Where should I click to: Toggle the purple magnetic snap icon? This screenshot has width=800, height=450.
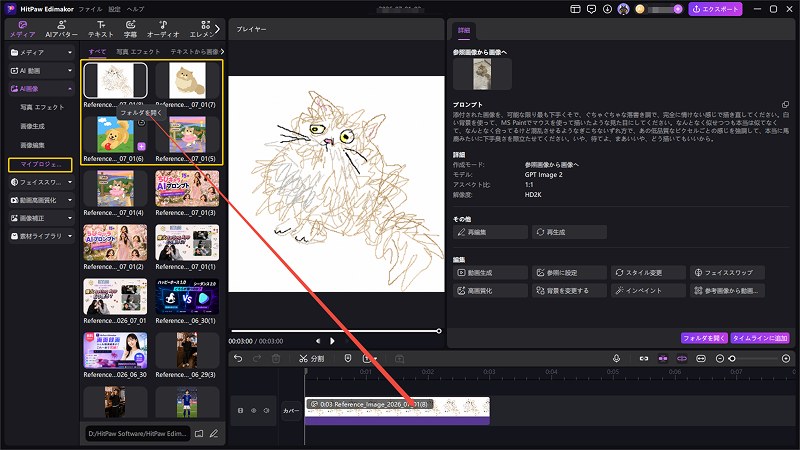[x=663, y=359]
